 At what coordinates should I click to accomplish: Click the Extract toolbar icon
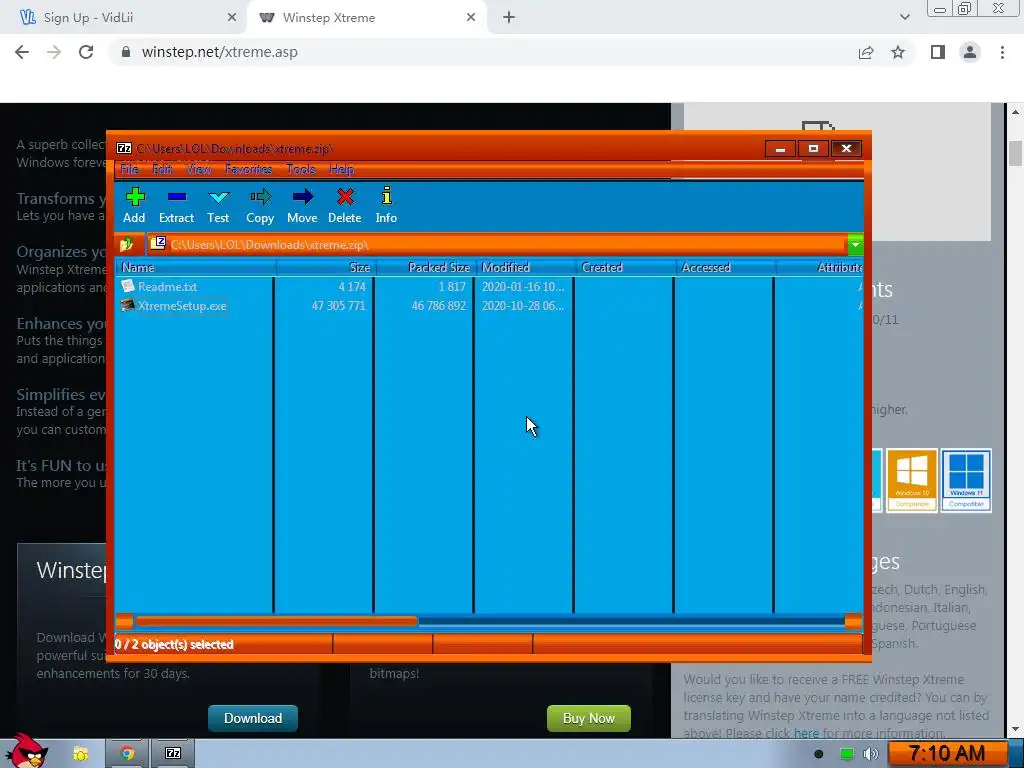point(176,205)
